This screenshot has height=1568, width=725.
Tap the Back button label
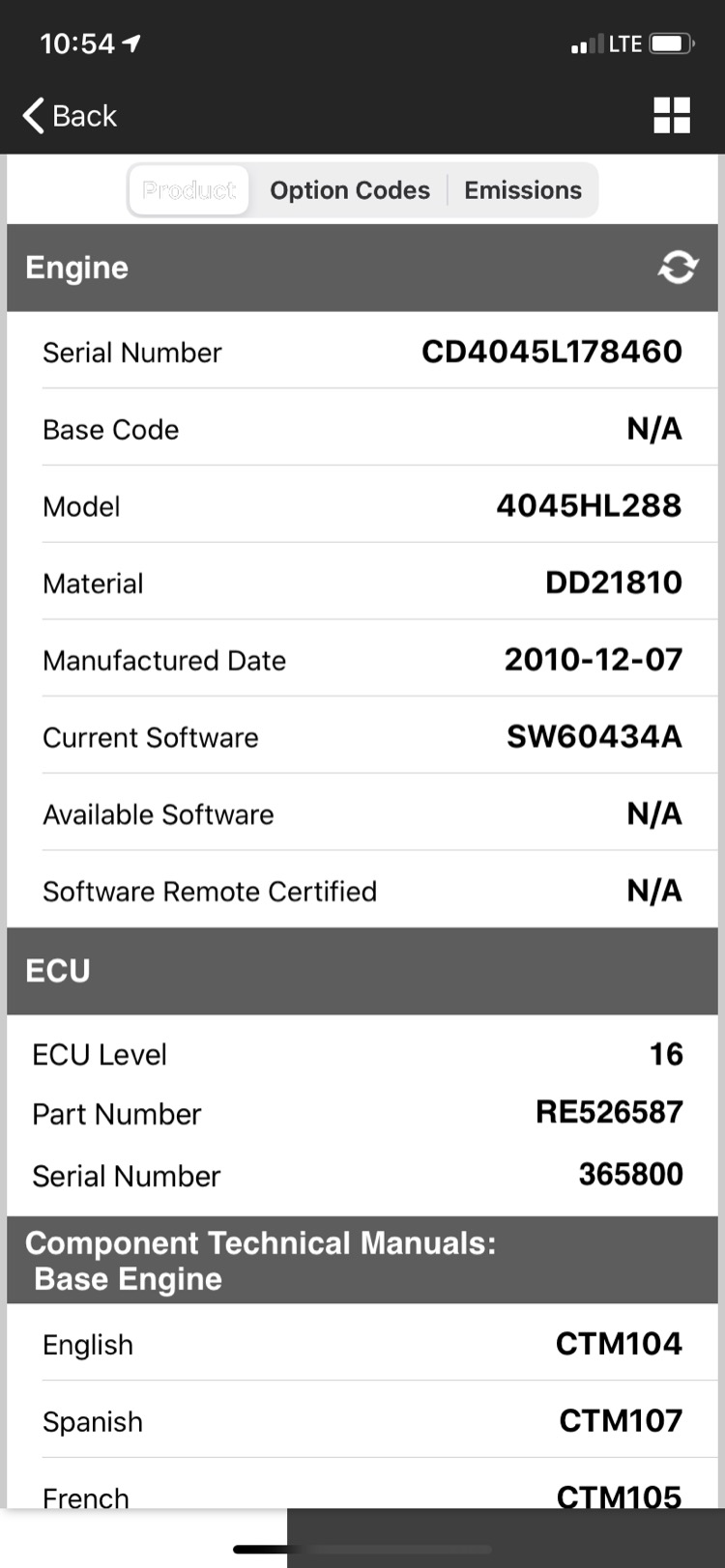(84, 116)
